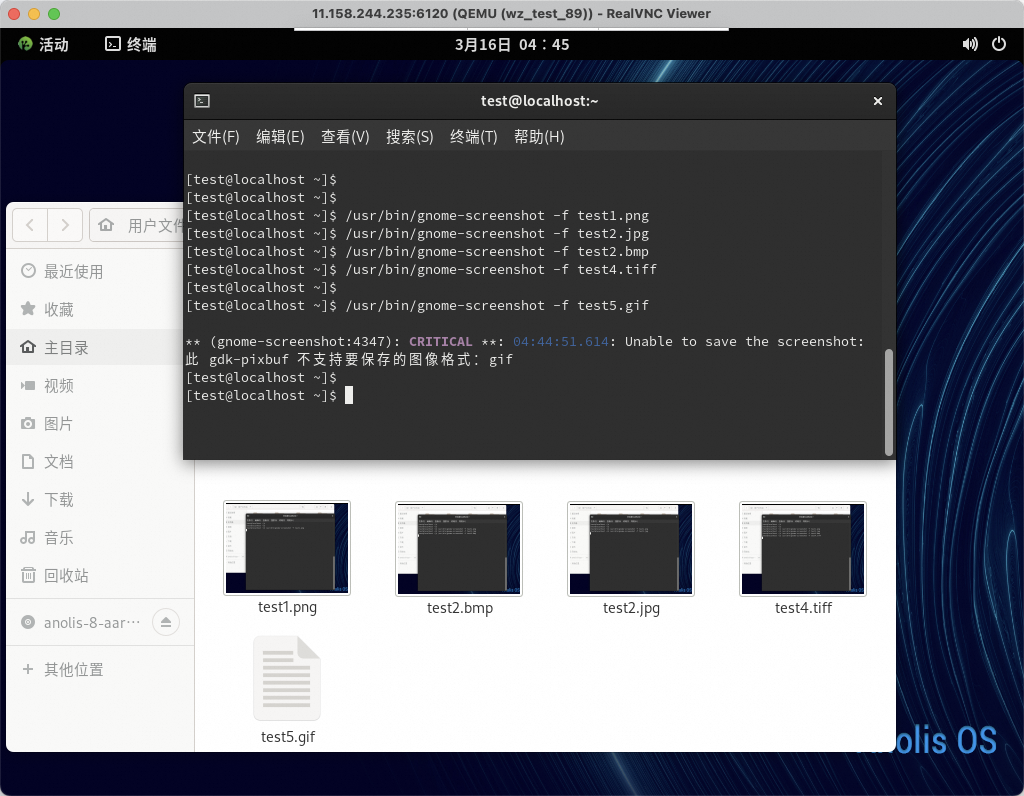Go back with the left arrow button
Screen dimensions: 1024x796
click(30, 225)
